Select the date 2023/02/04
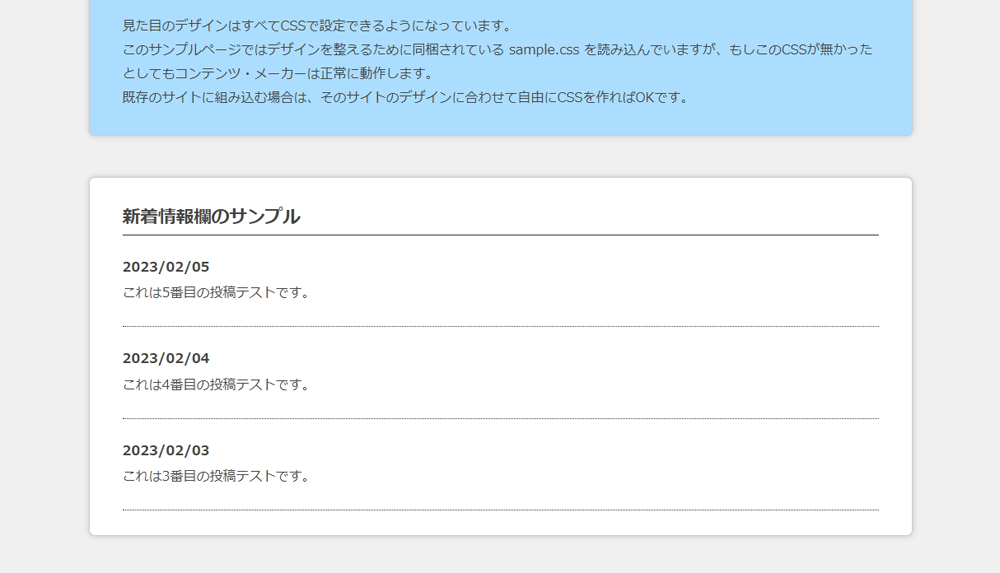Image resolution: width=1000 pixels, height=573 pixels. (x=166, y=359)
